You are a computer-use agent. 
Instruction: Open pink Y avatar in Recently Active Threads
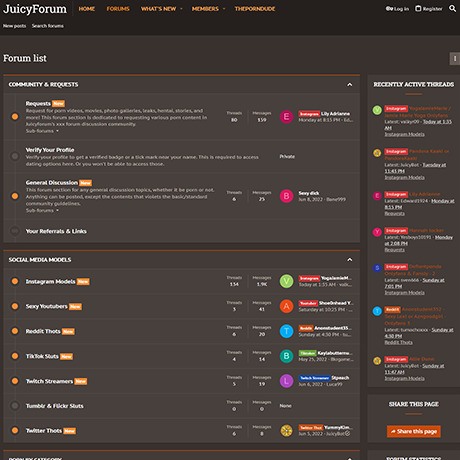click(x=377, y=232)
